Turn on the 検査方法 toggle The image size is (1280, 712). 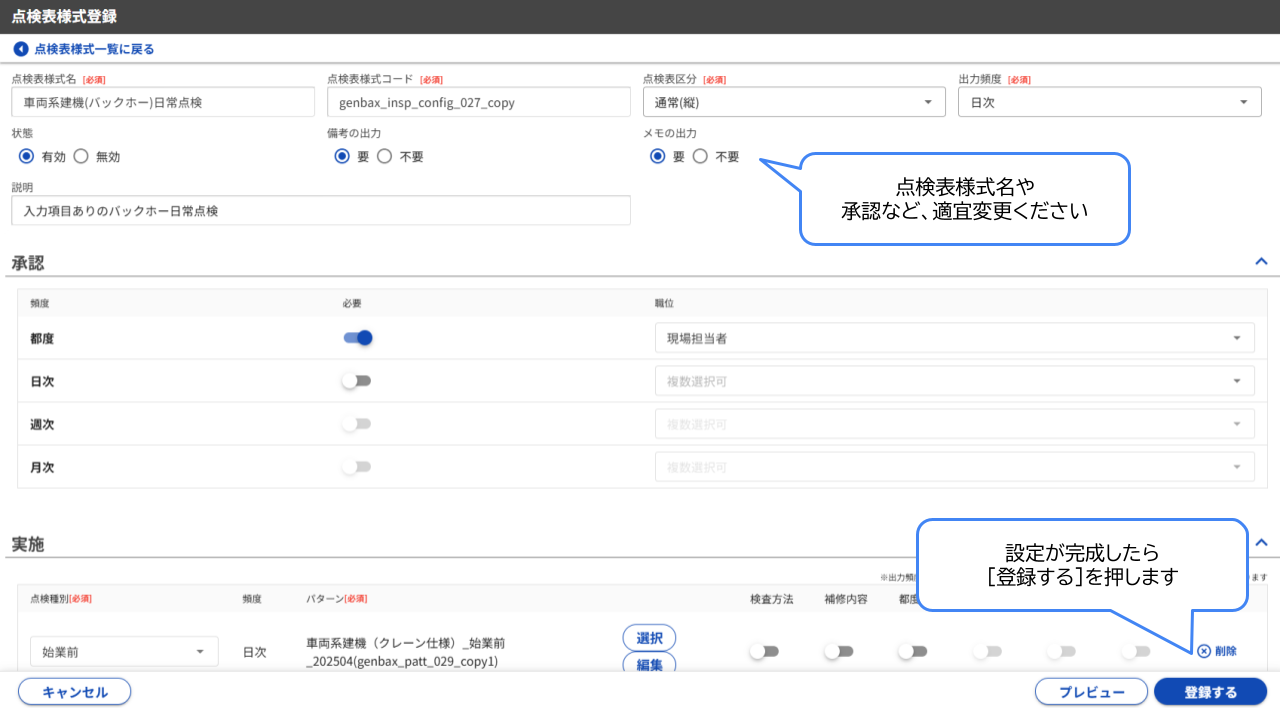click(x=765, y=650)
